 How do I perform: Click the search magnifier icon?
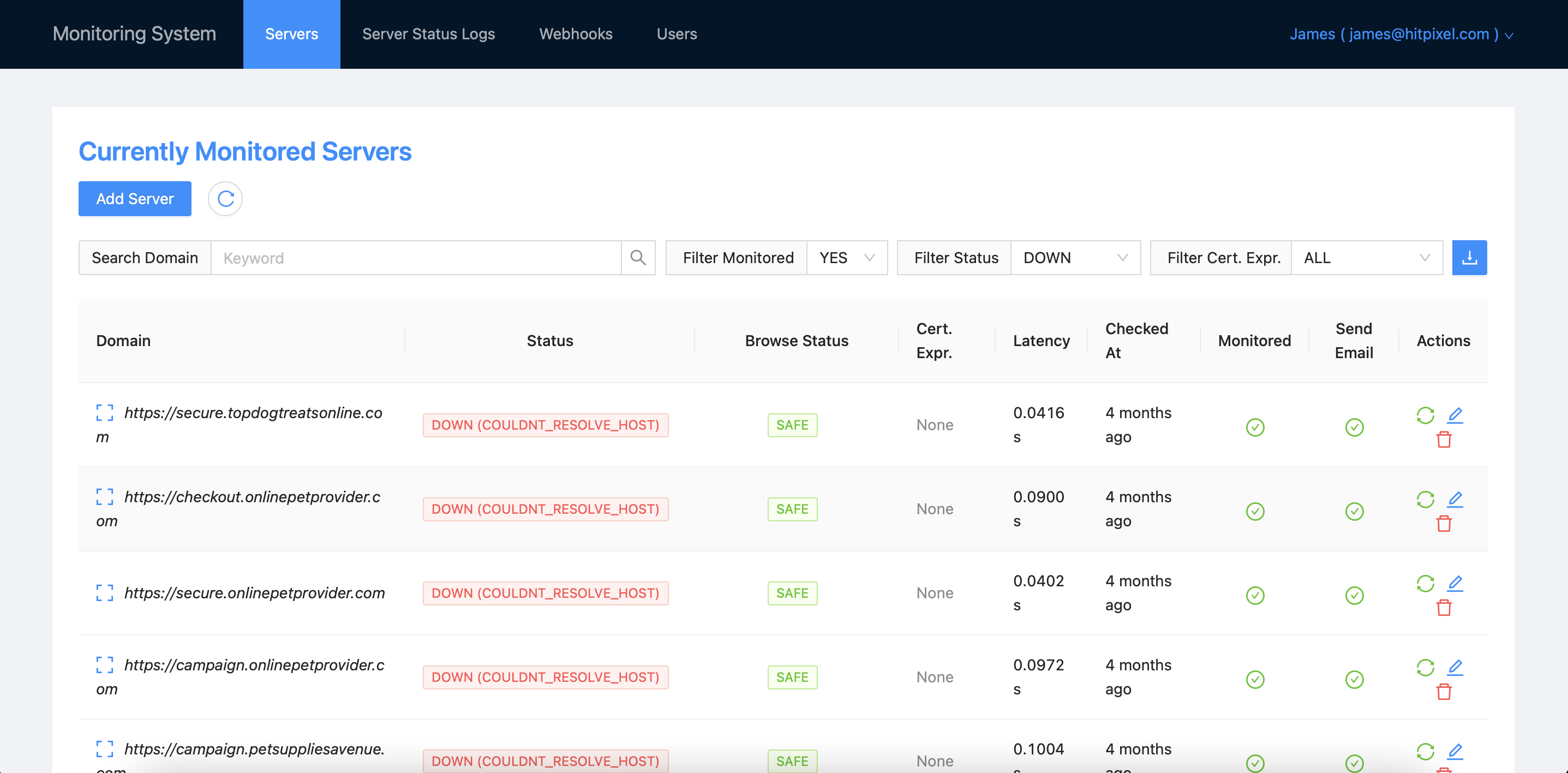[638, 258]
